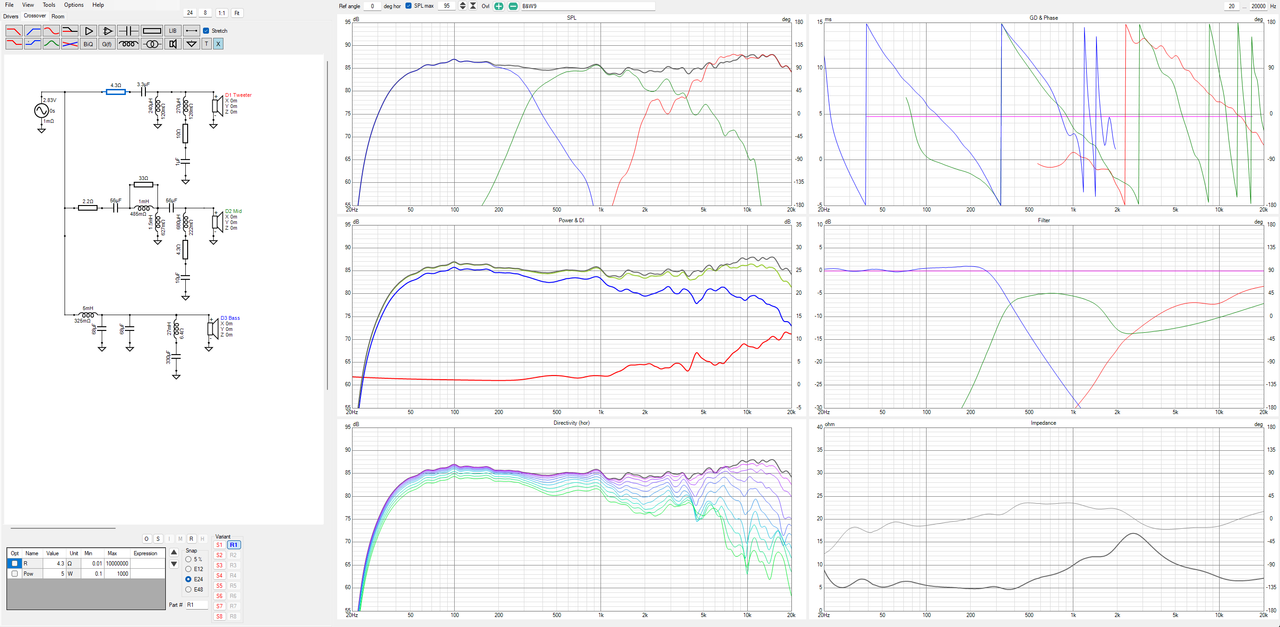Insert the buffer amplifier triangle block
Viewport: 1280px width, 627px height.
[89, 31]
